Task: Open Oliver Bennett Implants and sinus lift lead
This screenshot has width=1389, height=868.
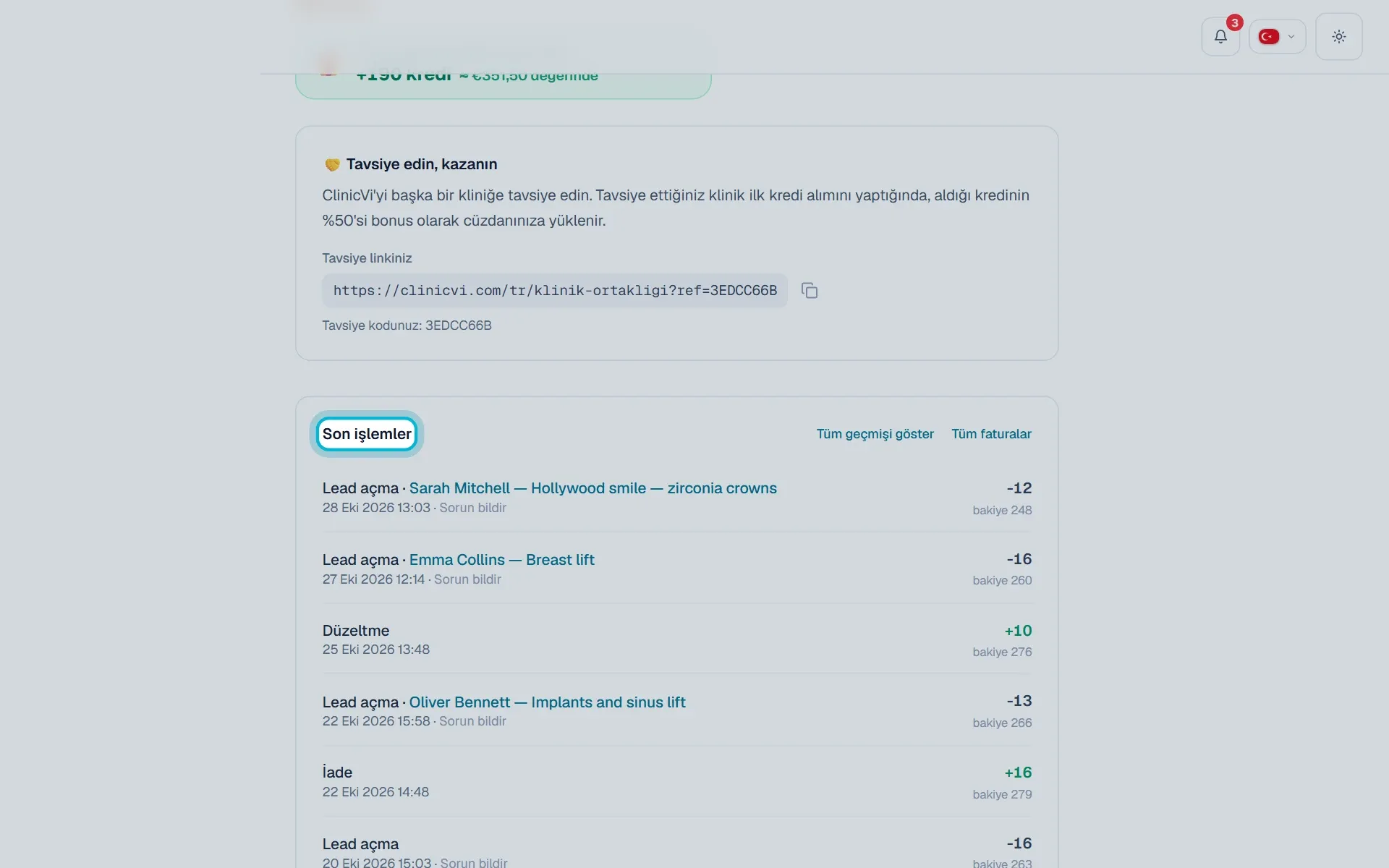Action: tap(547, 702)
